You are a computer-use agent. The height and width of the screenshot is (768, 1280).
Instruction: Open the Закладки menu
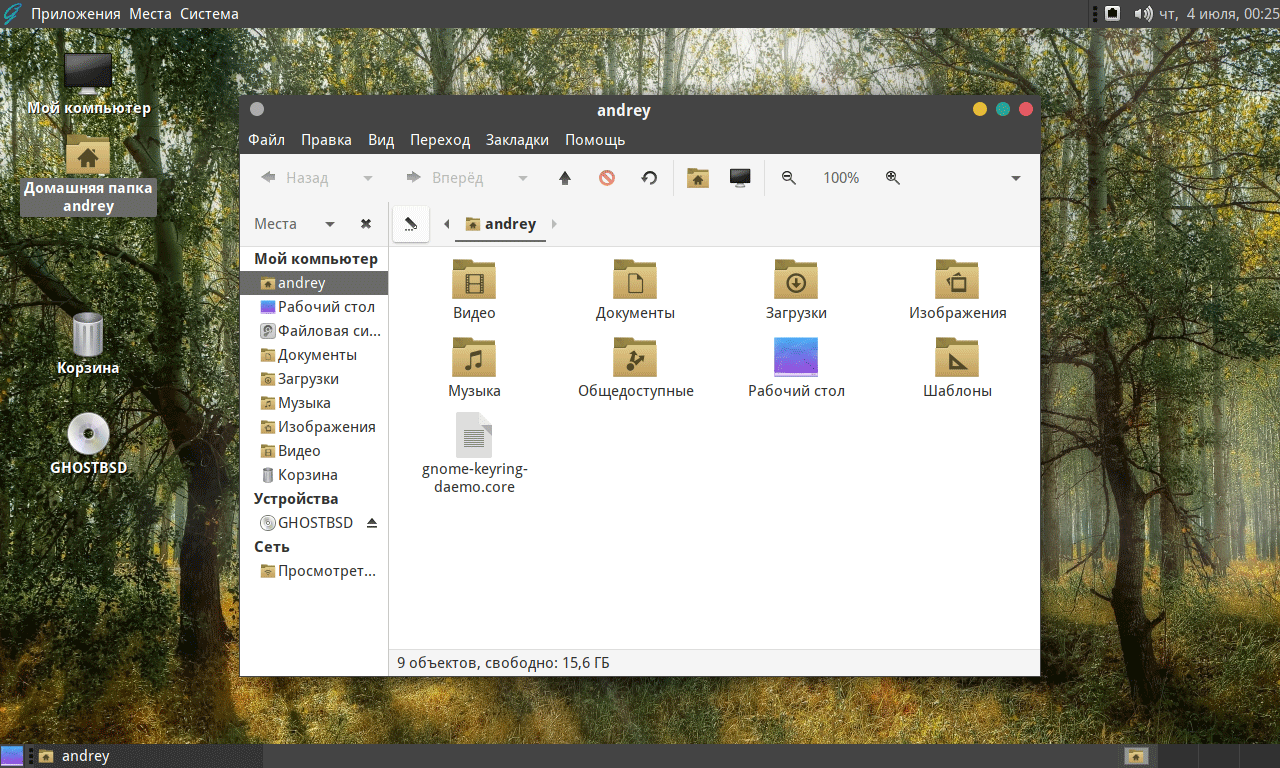[517, 140]
